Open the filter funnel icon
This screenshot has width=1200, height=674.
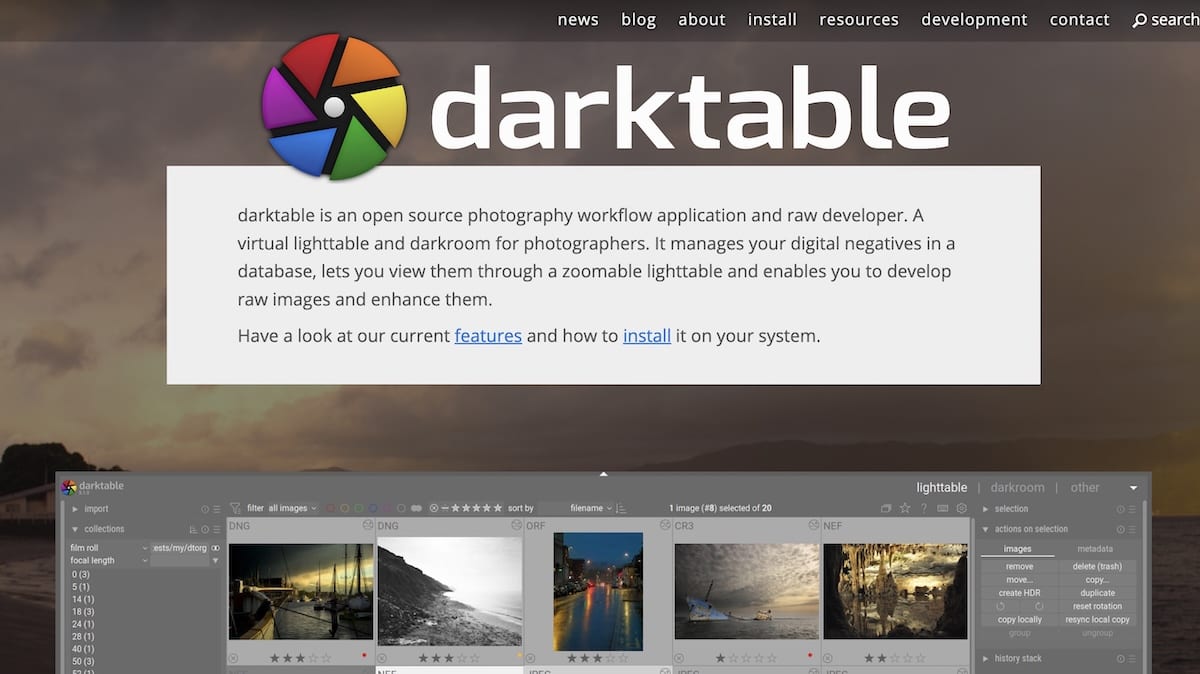tap(236, 508)
